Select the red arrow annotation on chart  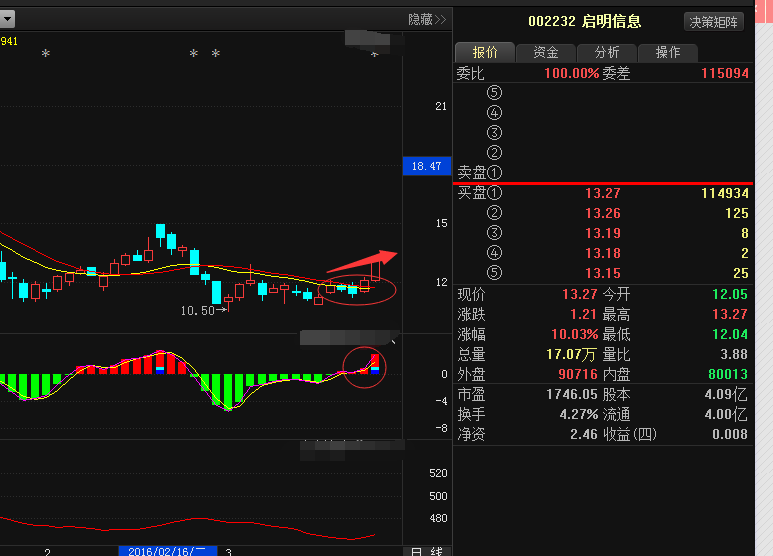361,262
